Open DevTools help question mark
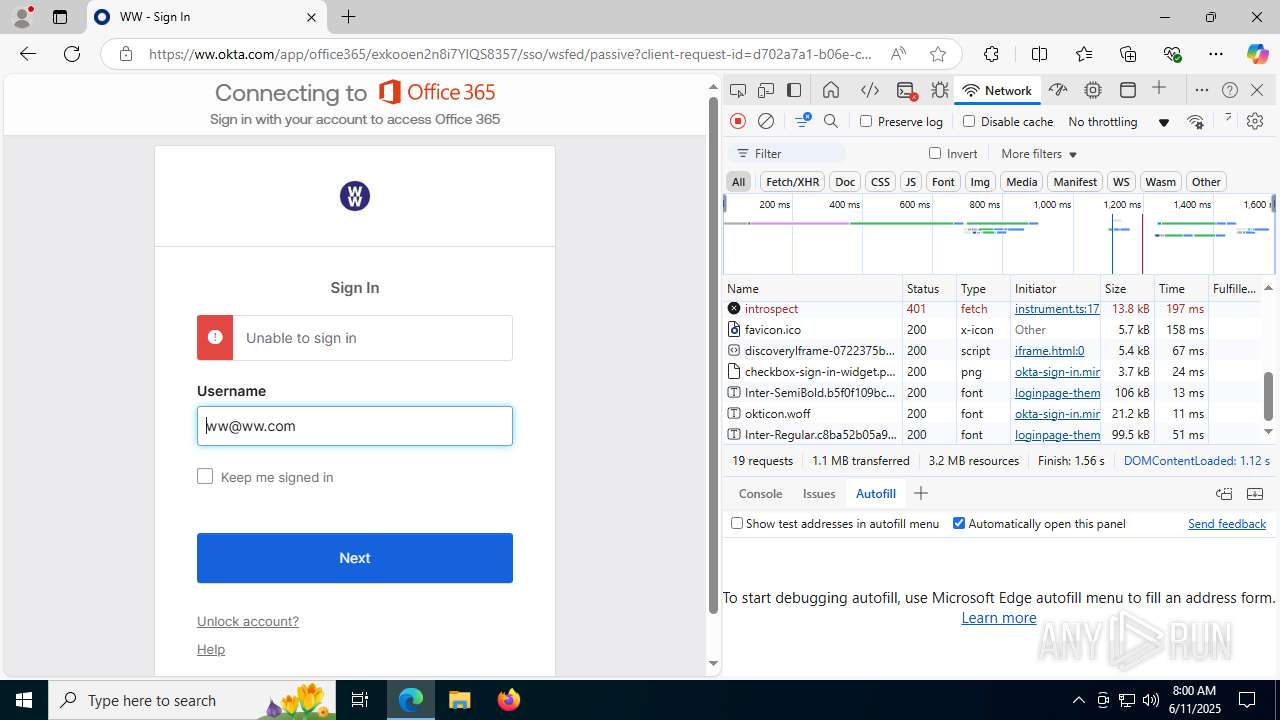The height and width of the screenshot is (720, 1280). point(1230,90)
